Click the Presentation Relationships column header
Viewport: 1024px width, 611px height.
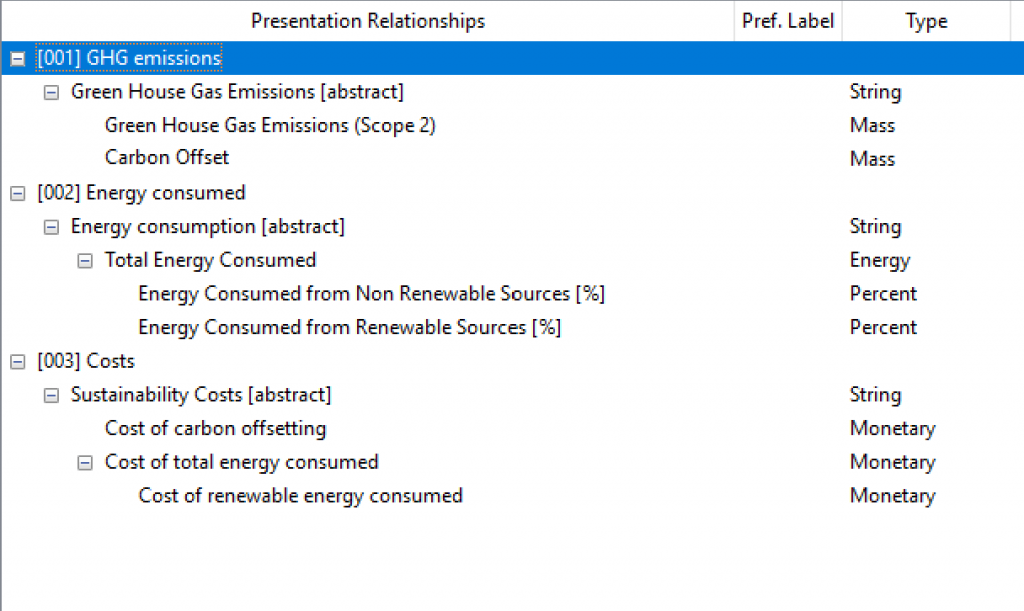tap(368, 21)
